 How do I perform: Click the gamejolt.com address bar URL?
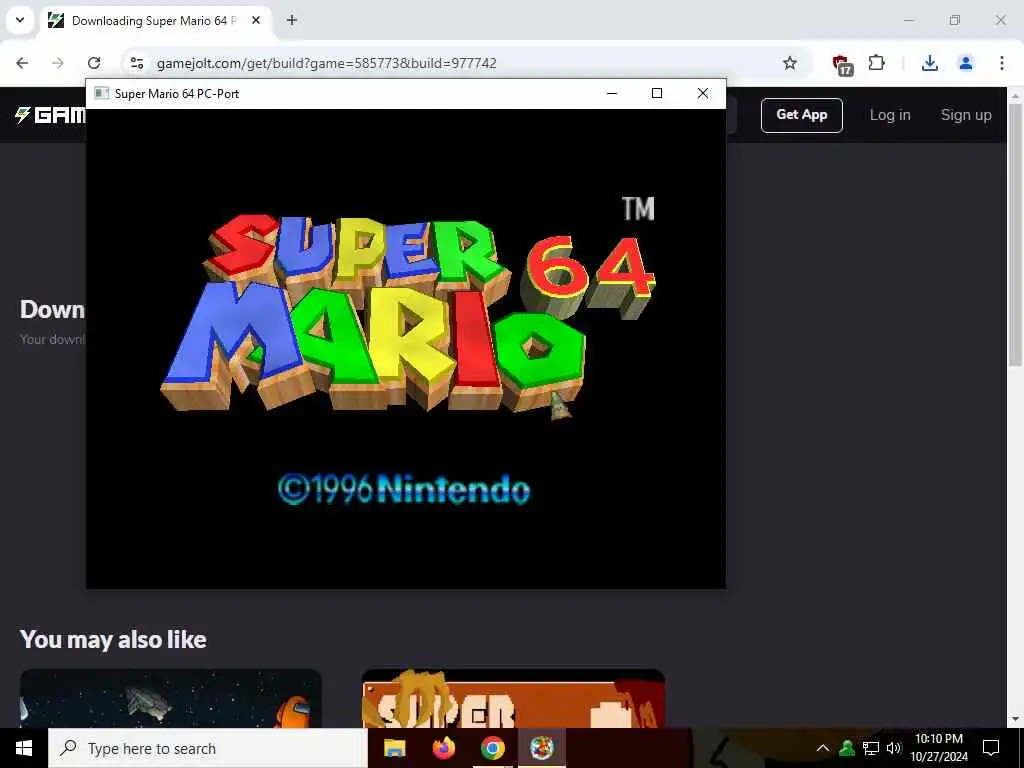point(327,63)
